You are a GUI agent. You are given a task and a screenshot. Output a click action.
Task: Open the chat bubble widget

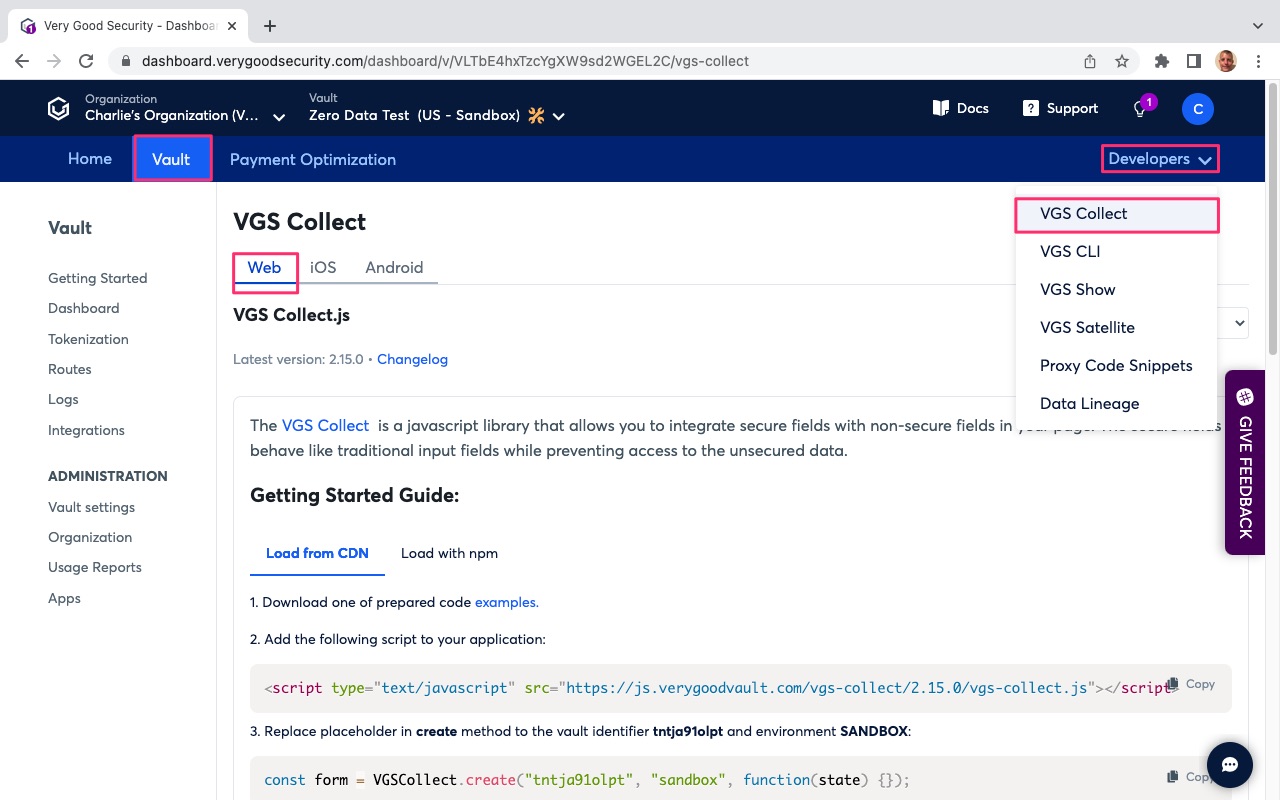pyautogui.click(x=1231, y=765)
